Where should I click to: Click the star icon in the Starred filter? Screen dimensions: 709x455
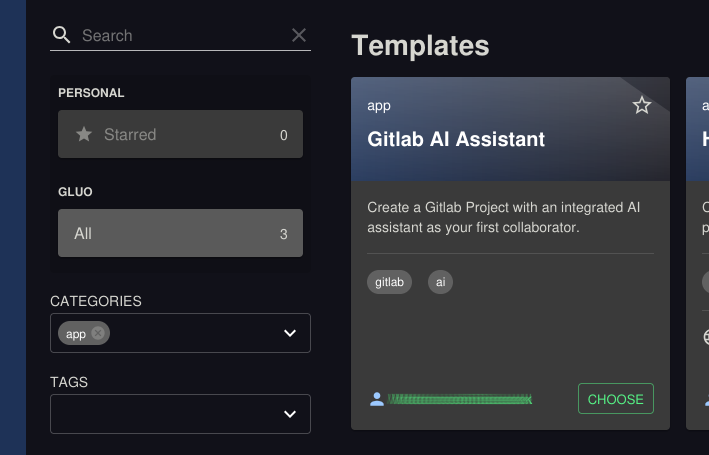pyautogui.click(x=84, y=134)
